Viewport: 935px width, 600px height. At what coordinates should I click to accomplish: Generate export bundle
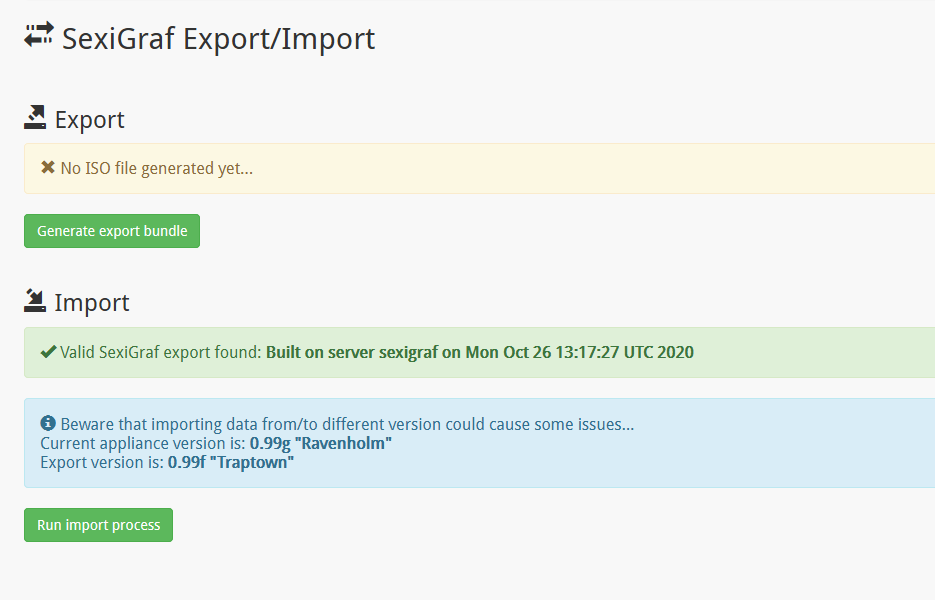pyautogui.click(x=112, y=231)
